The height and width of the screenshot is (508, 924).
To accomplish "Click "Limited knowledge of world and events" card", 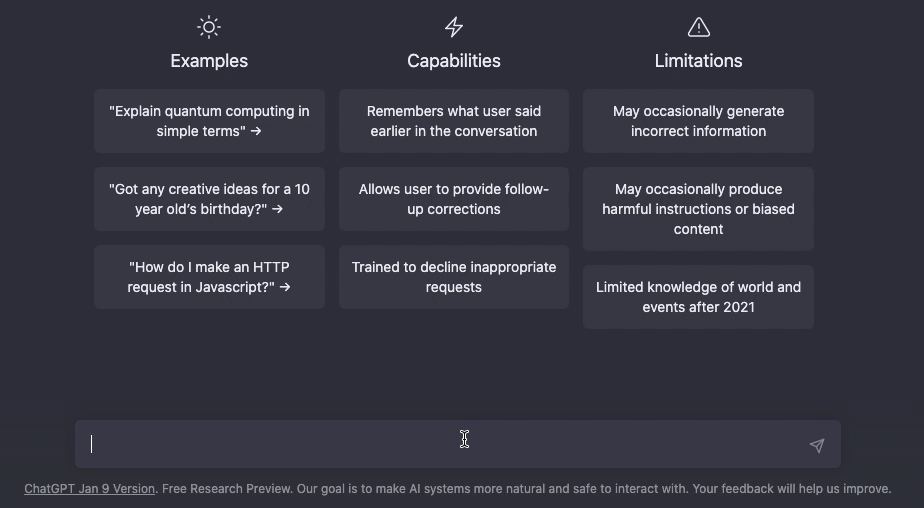I will (x=698, y=296).
